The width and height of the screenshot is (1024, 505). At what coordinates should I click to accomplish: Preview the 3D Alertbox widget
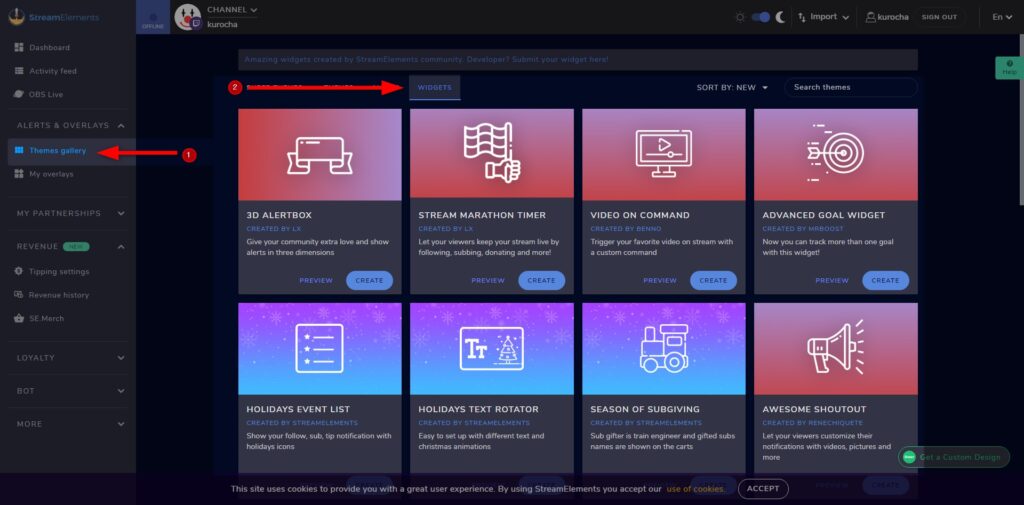[316, 281]
